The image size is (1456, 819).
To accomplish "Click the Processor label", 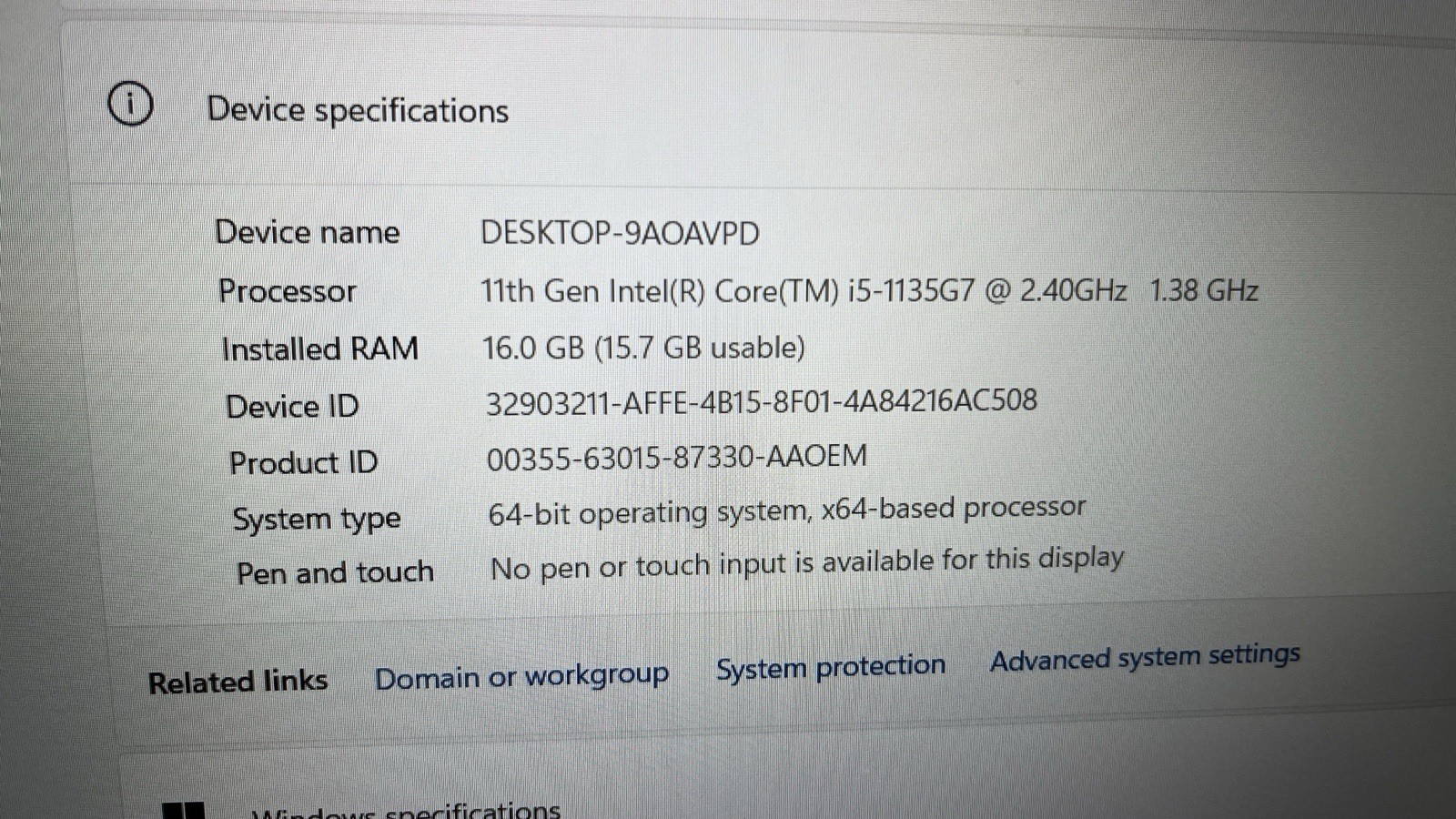I will (288, 291).
